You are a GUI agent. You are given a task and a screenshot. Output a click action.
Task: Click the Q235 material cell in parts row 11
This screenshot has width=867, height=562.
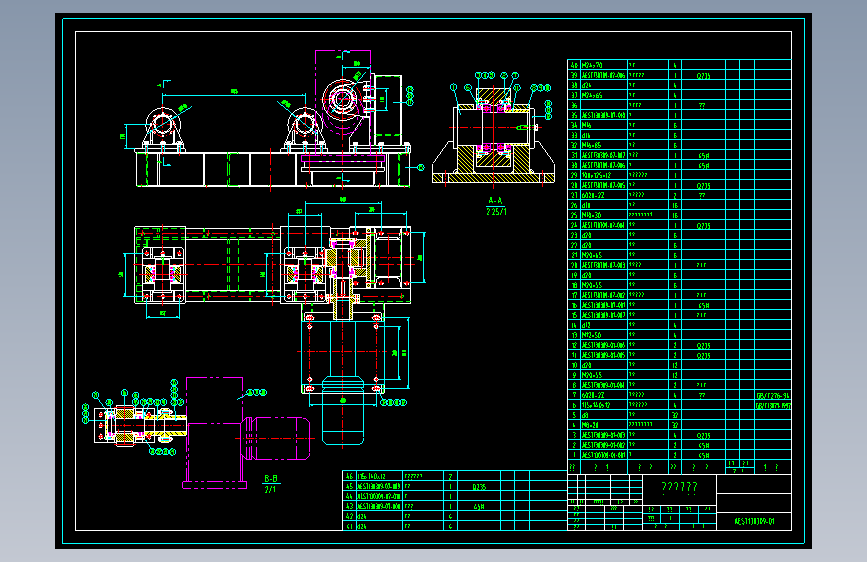703,356
